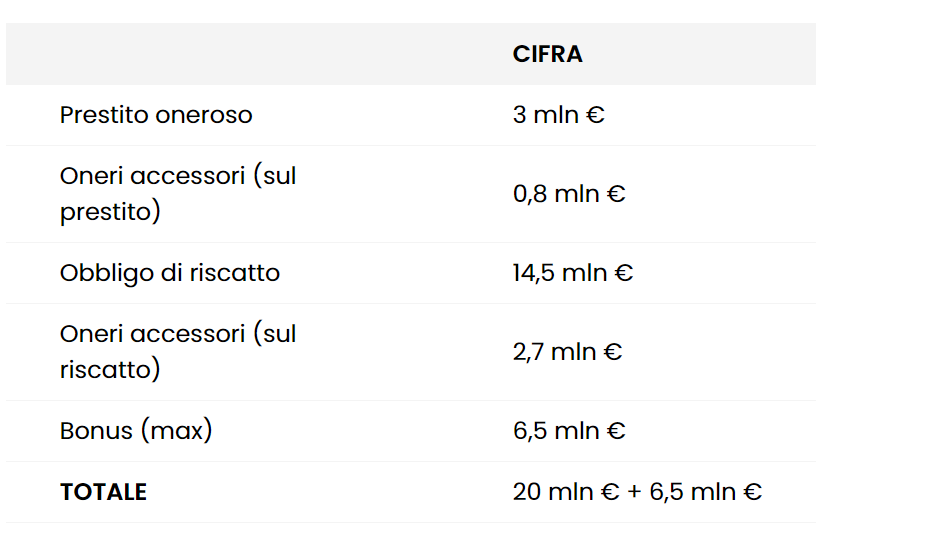This screenshot has height=559, width=932.
Task: Click the 3 mln € value
Action: [558, 115]
